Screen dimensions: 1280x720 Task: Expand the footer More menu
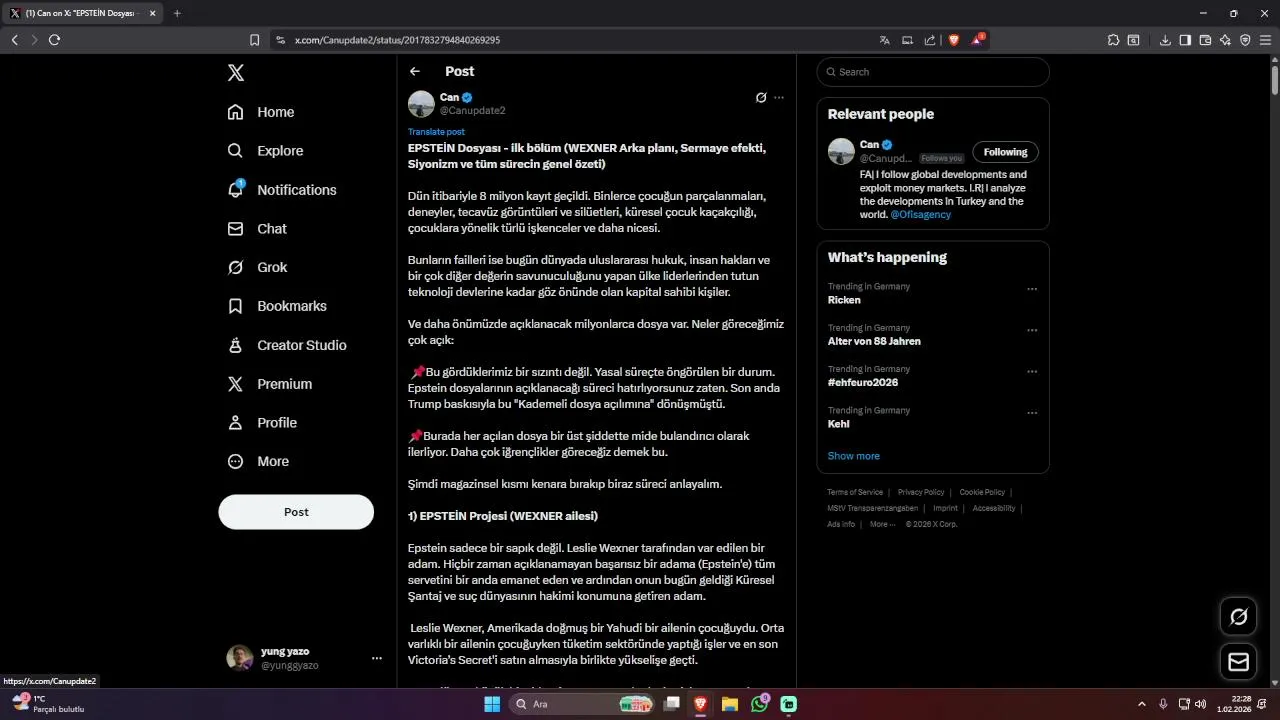(882, 524)
